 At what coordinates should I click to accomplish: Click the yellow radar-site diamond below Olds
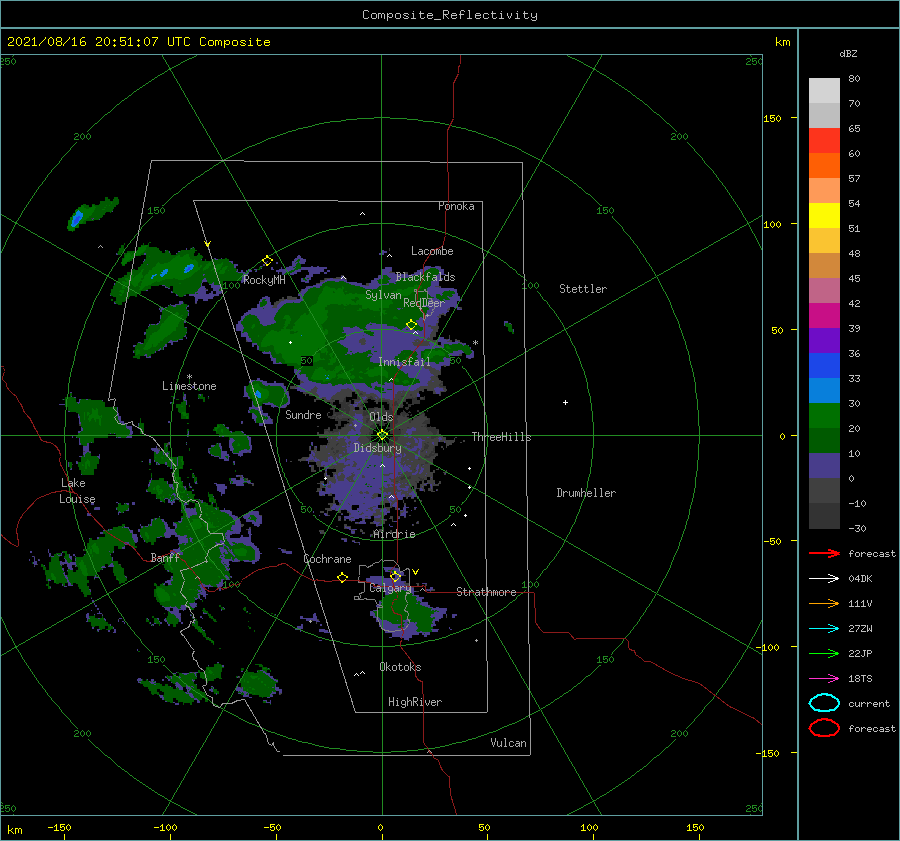[x=382, y=435]
